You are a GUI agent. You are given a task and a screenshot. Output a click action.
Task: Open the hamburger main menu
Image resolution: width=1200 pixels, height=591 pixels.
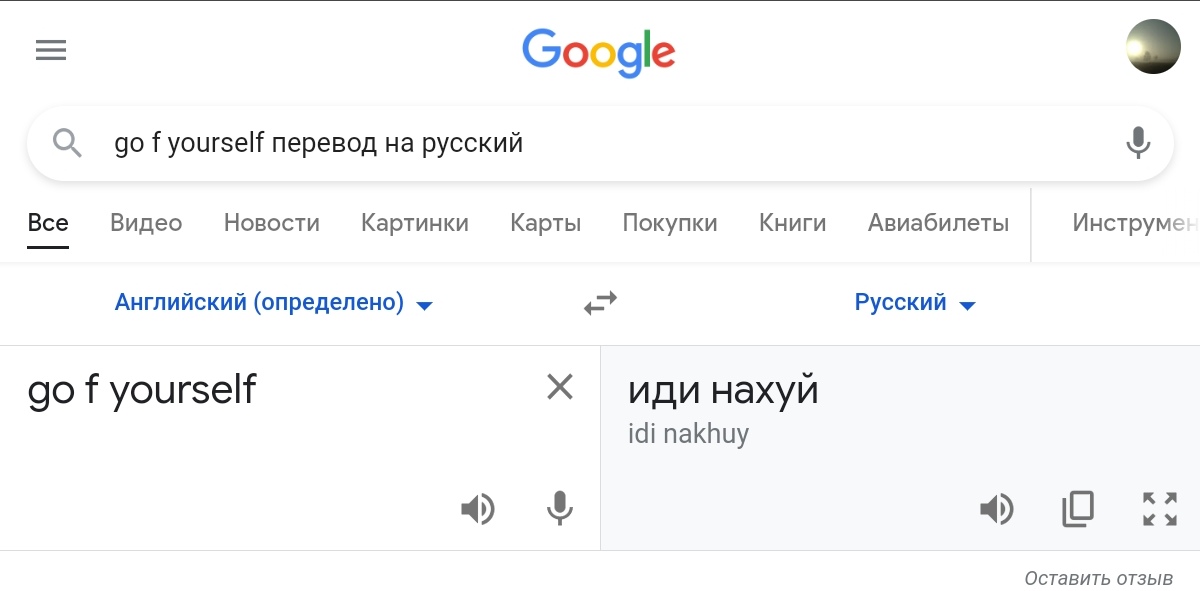coord(50,50)
